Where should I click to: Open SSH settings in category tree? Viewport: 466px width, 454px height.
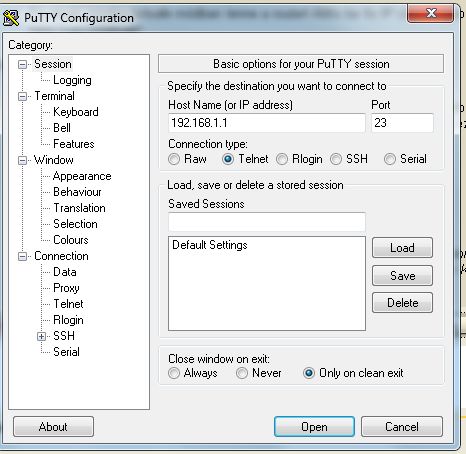point(64,336)
